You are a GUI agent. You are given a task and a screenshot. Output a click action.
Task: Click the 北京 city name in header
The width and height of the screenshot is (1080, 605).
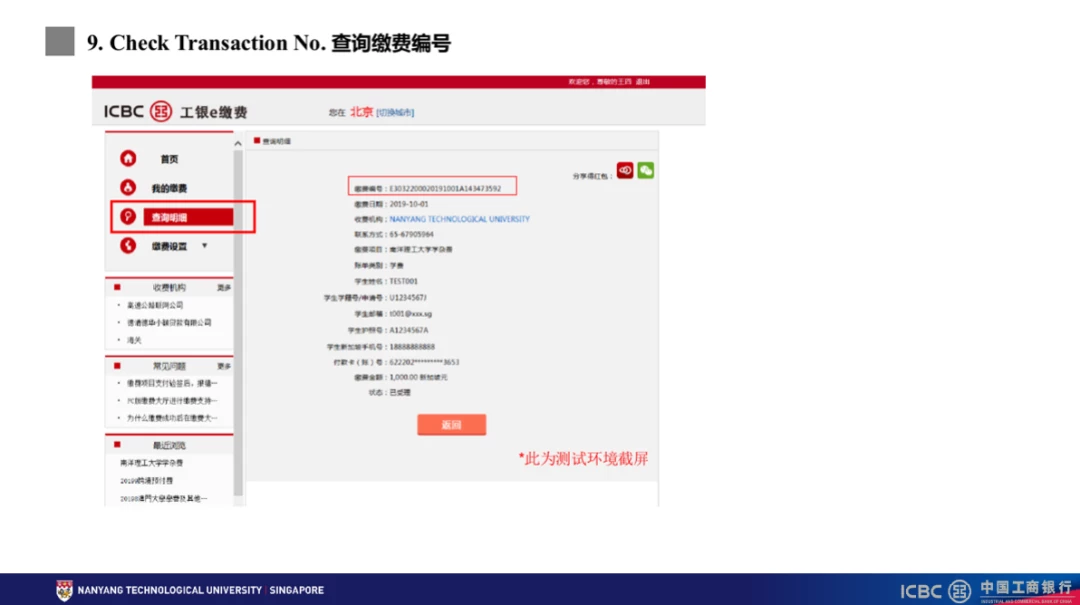[362, 112]
